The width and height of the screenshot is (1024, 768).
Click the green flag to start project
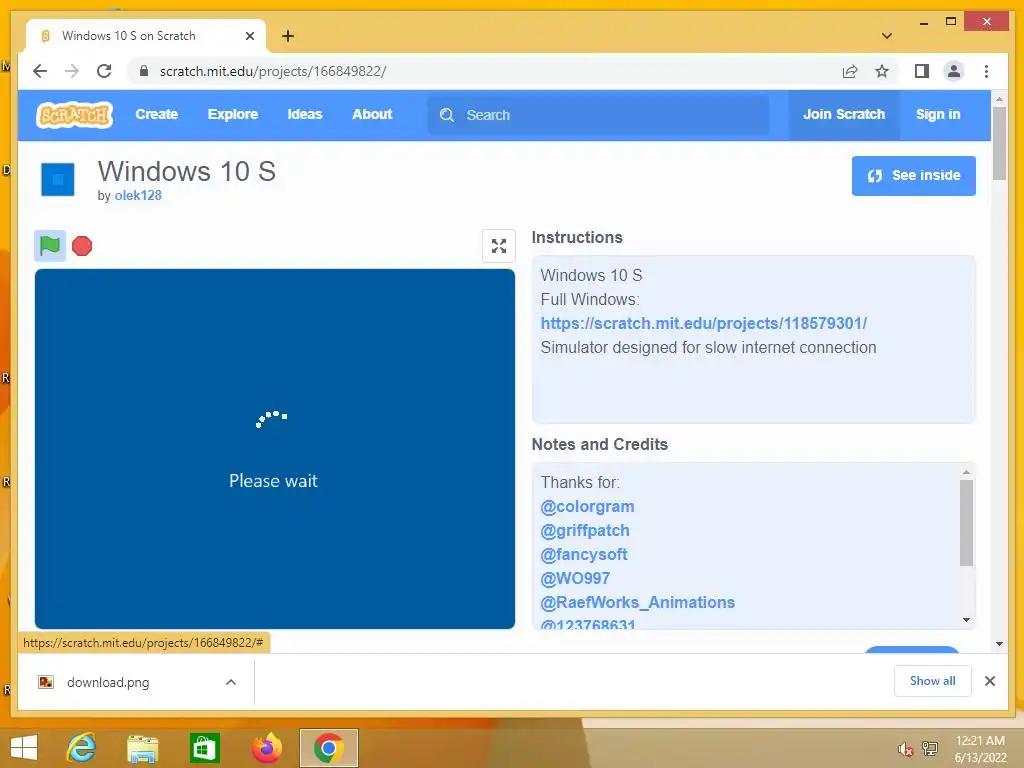pos(50,246)
